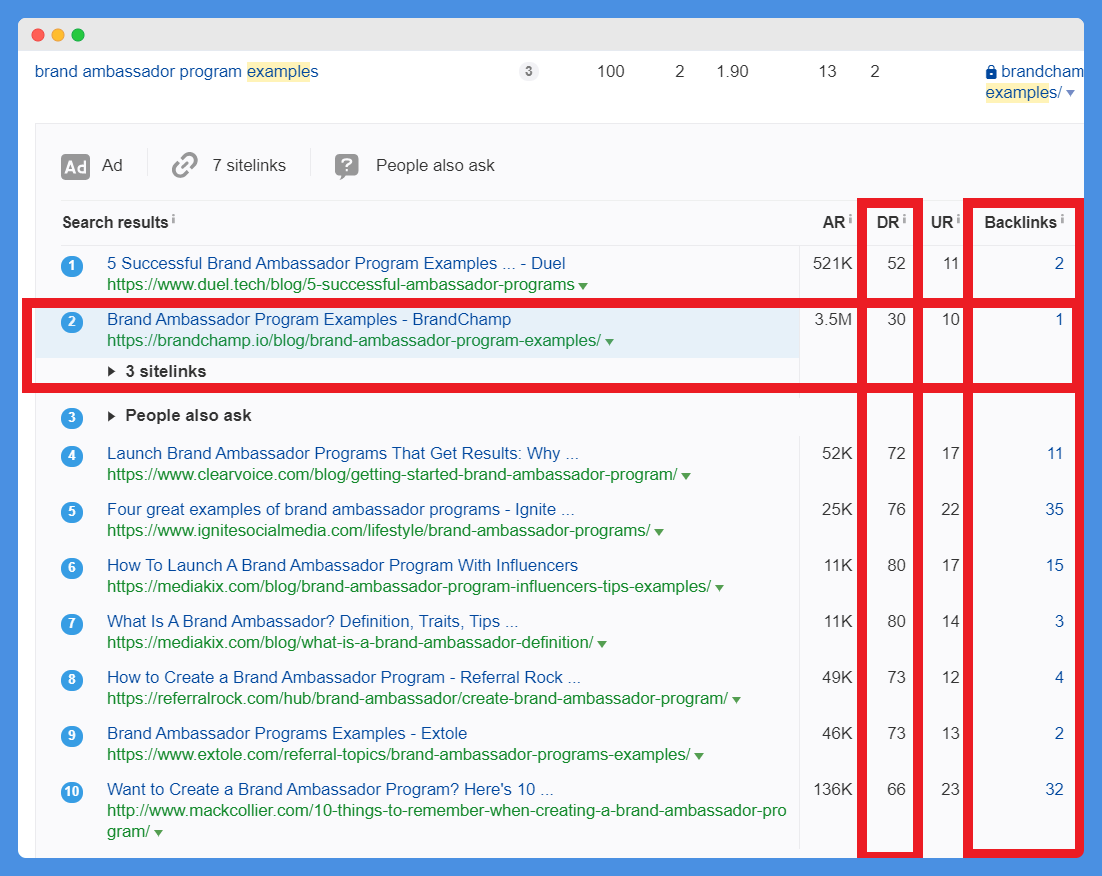Screen dimensions: 1102x876
Task: Click the lock icon beside brandchamp URL
Action: (x=991, y=72)
